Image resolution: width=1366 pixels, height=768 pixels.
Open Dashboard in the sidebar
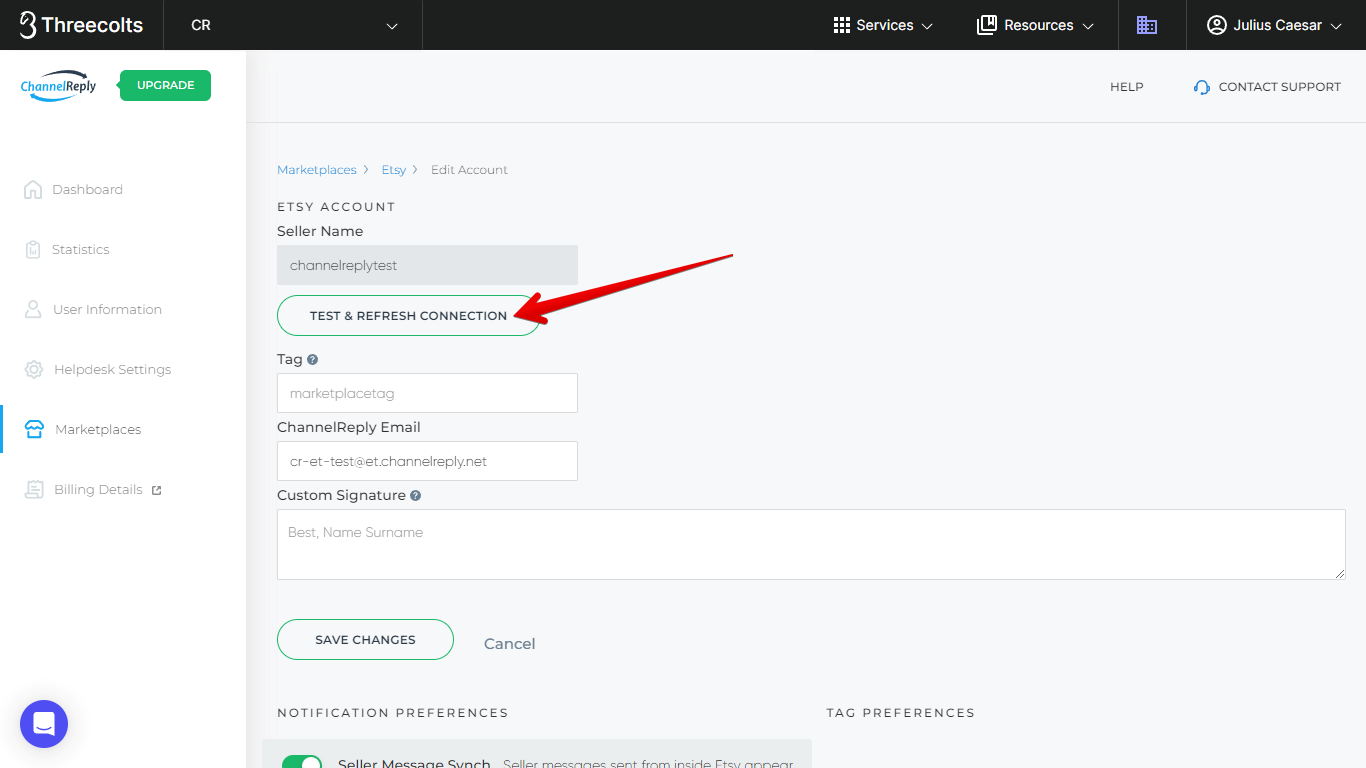88,189
